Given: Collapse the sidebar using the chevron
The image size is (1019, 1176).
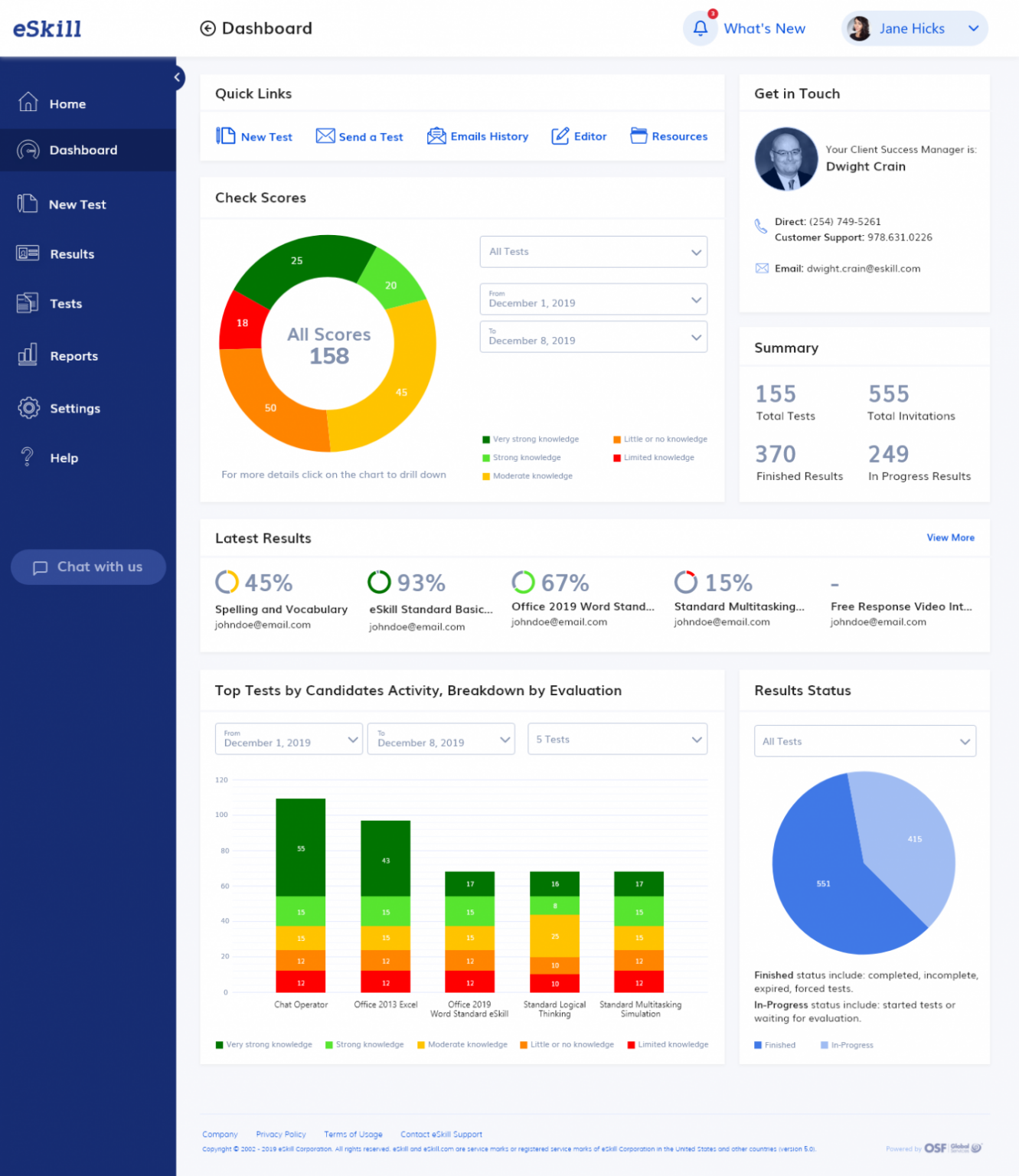Looking at the screenshot, I should tap(177, 77).
